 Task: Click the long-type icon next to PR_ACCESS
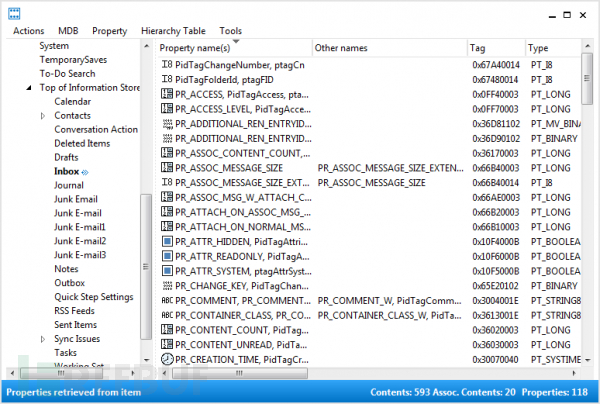pyautogui.click(x=167, y=94)
